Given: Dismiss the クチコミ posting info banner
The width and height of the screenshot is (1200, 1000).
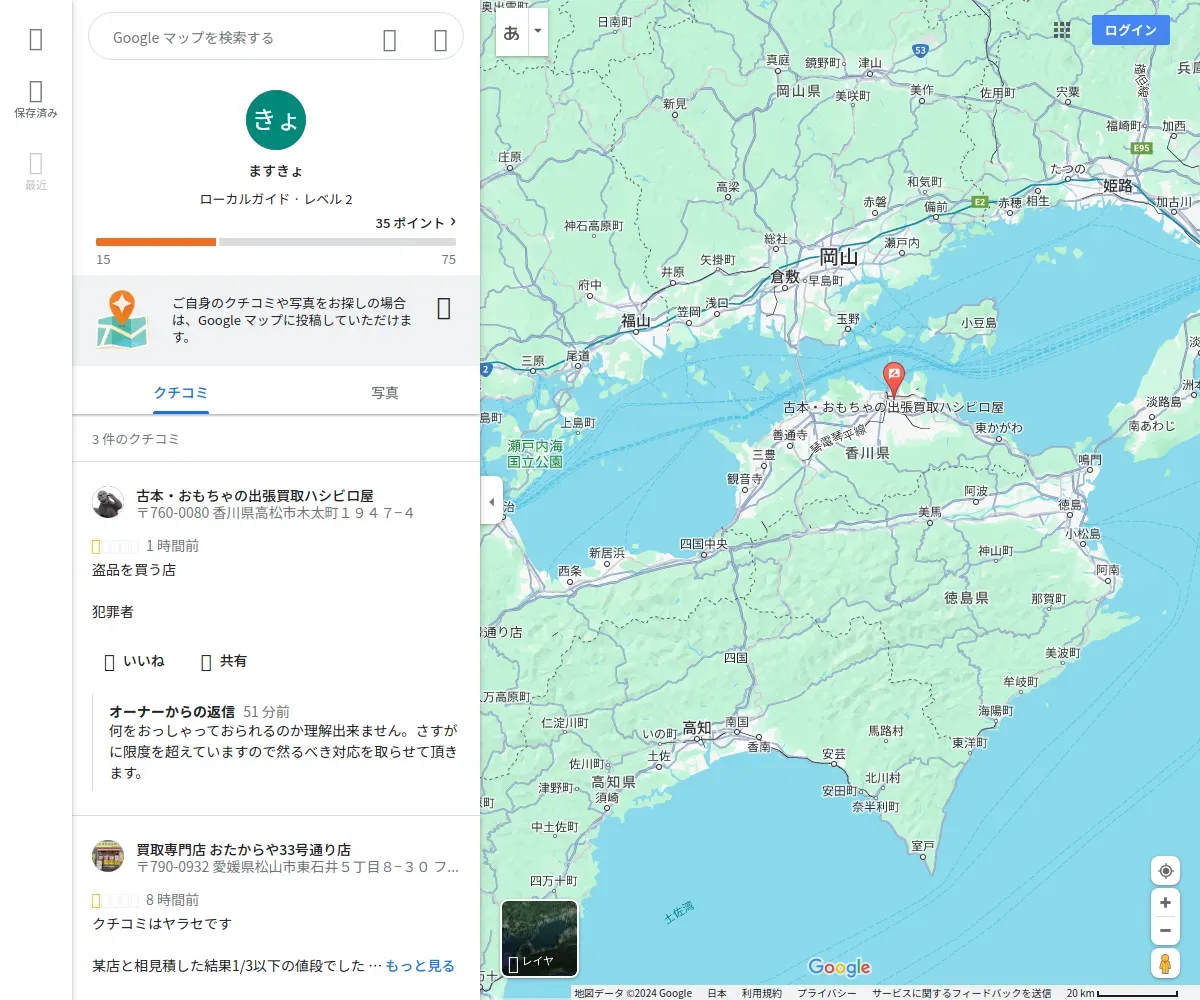Looking at the screenshot, I should (444, 309).
